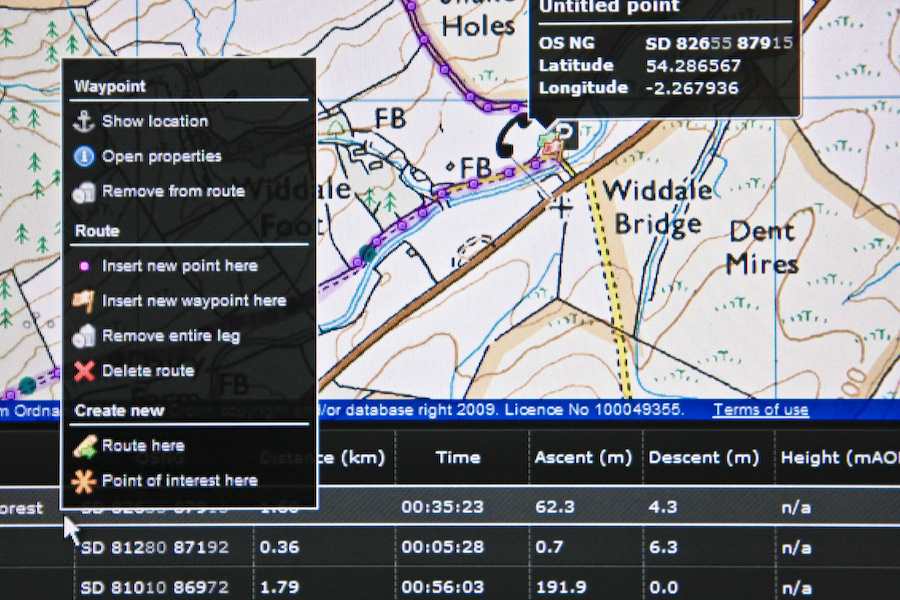Click the bin icon beside Remove from route
900x600 pixels.
coord(84,192)
